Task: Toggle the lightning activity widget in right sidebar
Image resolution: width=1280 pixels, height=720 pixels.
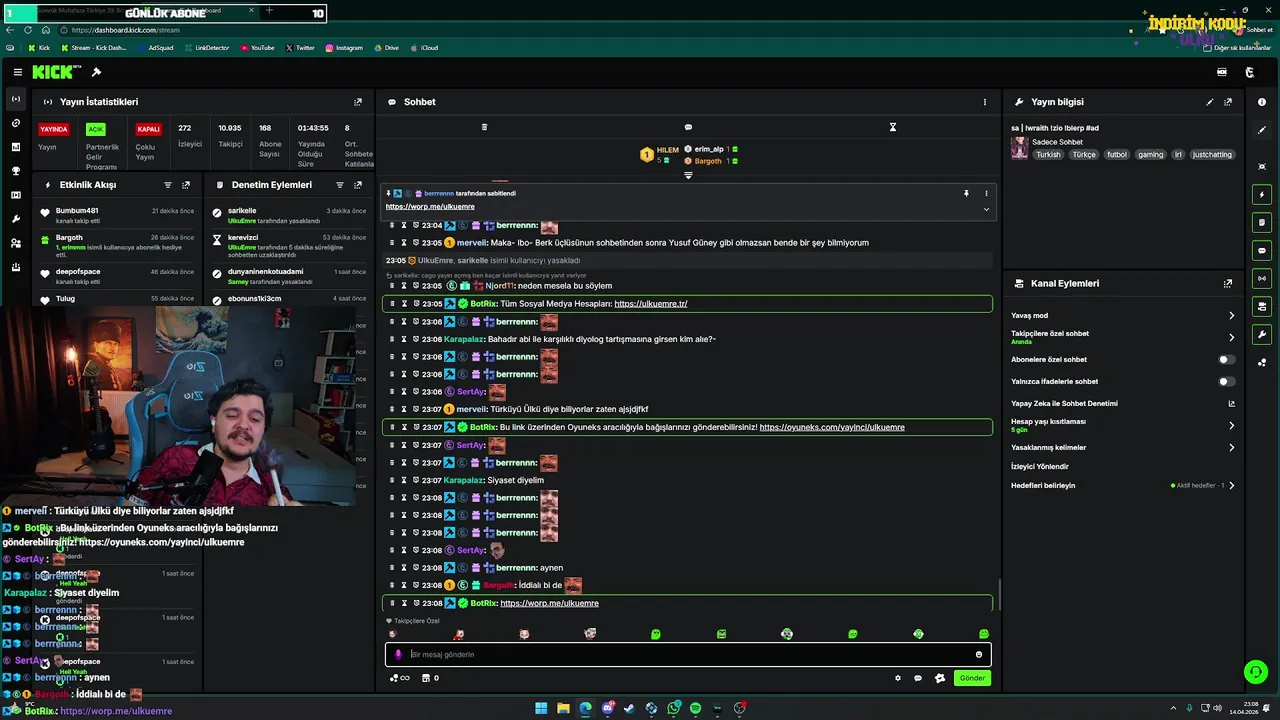Action: 1262,194
